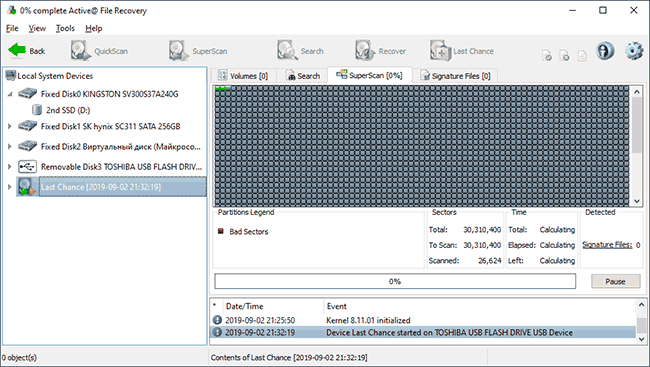
Task: Open the Help menu
Action: coord(94,28)
